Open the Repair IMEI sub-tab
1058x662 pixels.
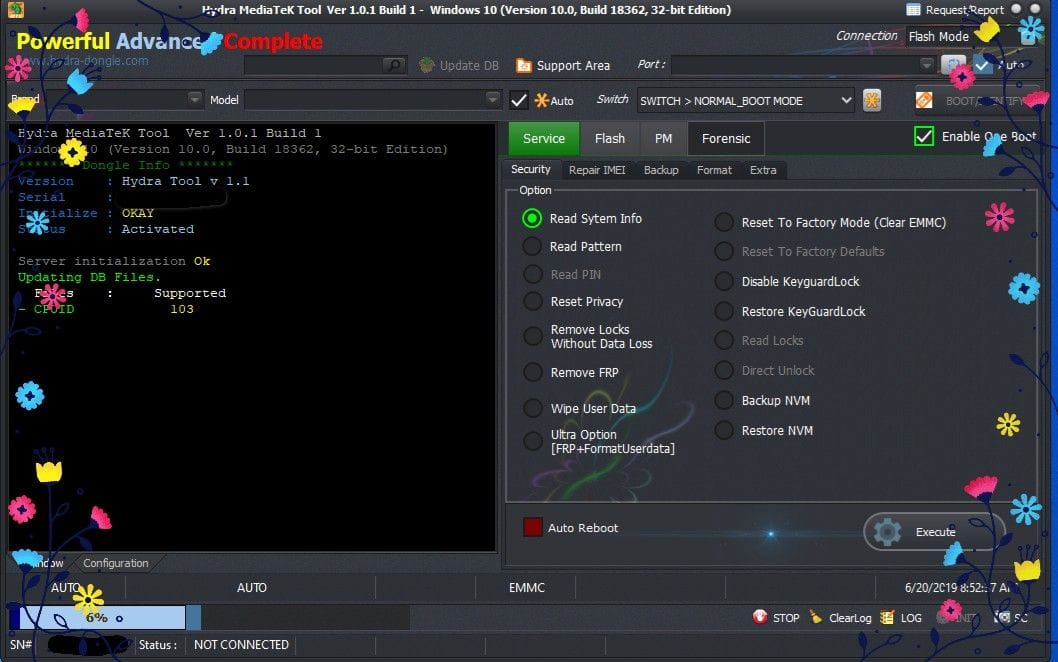click(597, 170)
